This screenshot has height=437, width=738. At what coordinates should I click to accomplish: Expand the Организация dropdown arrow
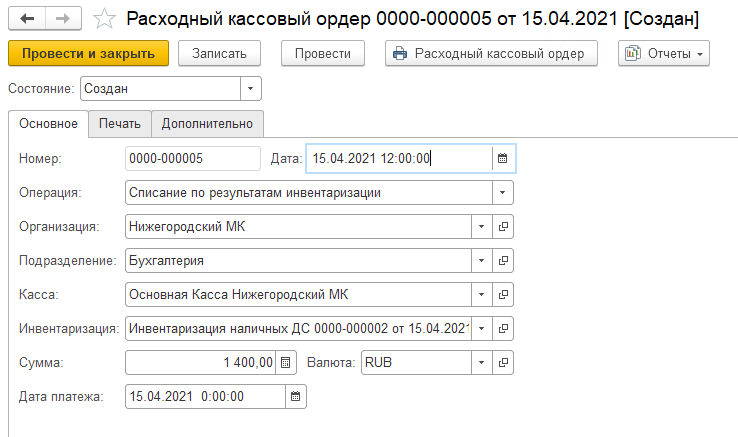tap(481, 227)
